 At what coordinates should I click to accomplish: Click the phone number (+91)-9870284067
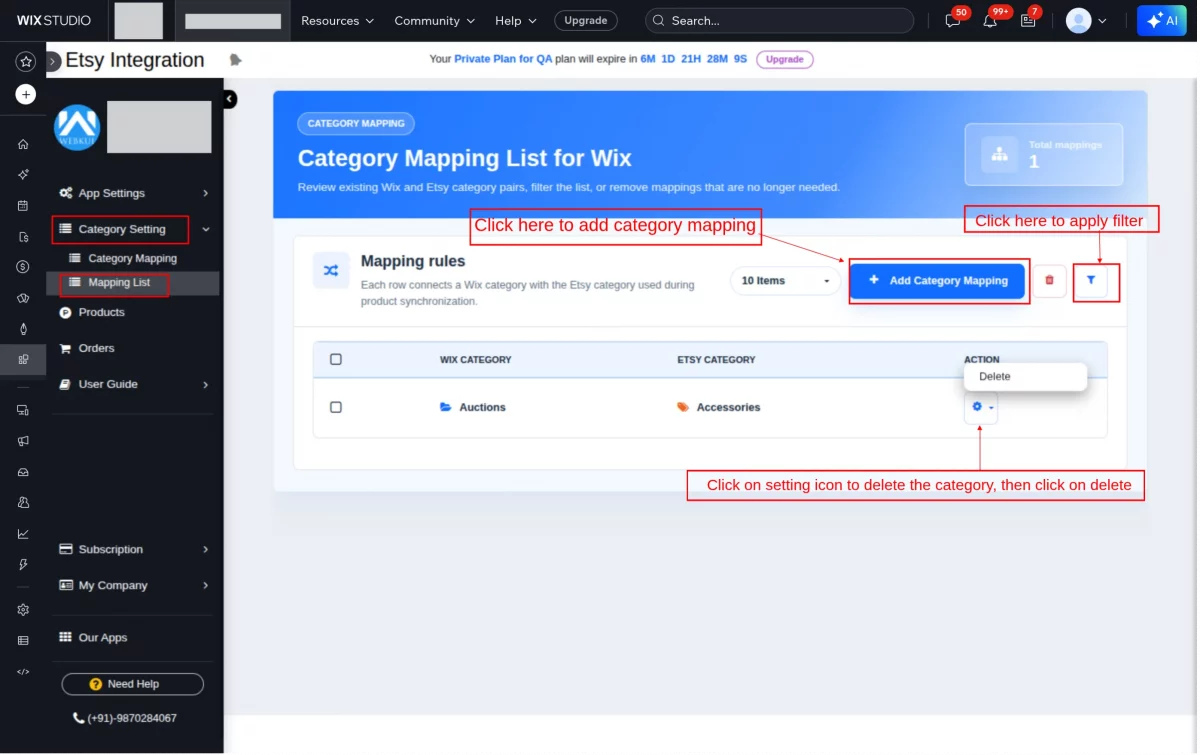click(125, 718)
